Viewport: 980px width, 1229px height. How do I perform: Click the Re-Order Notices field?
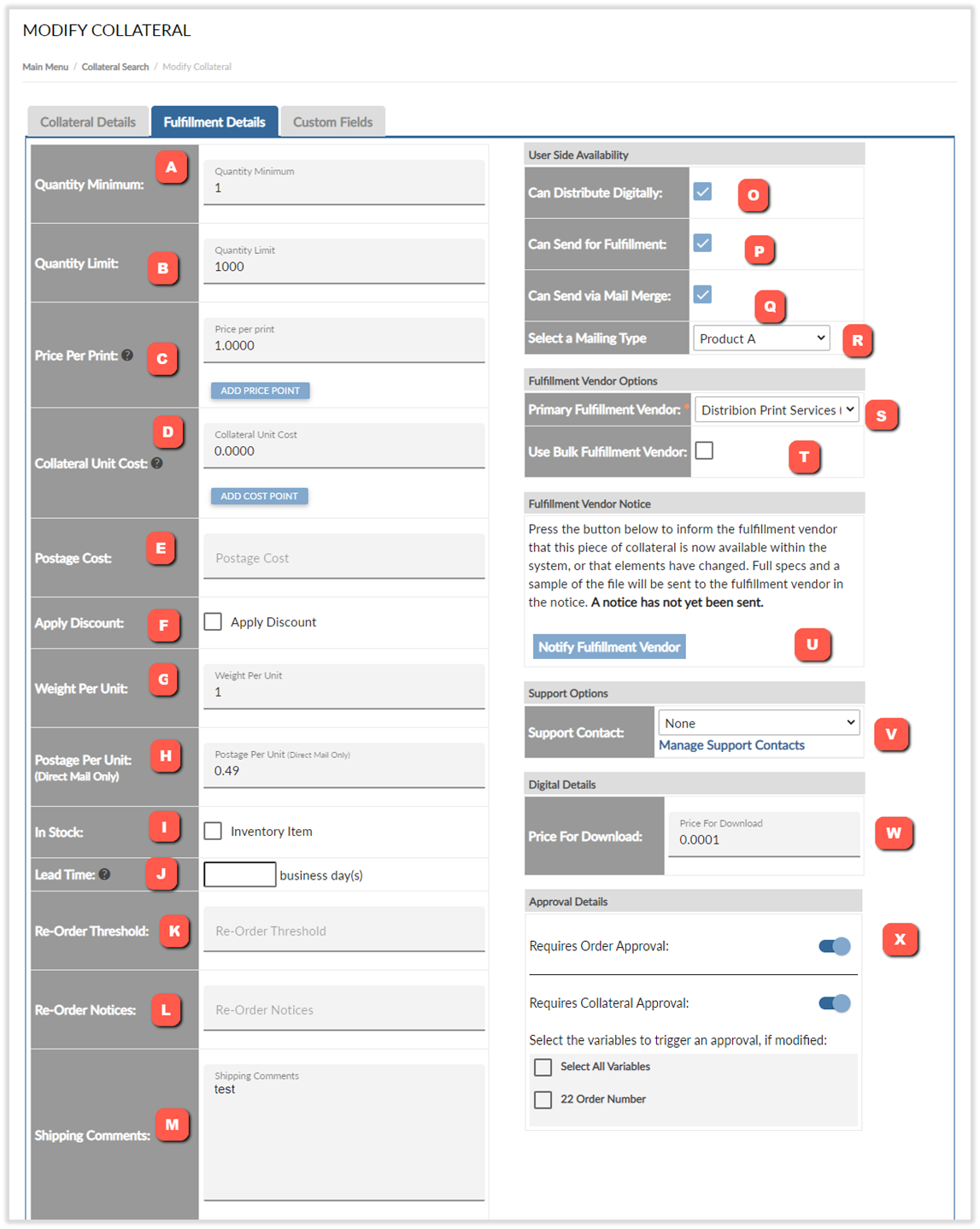point(344,1008)
